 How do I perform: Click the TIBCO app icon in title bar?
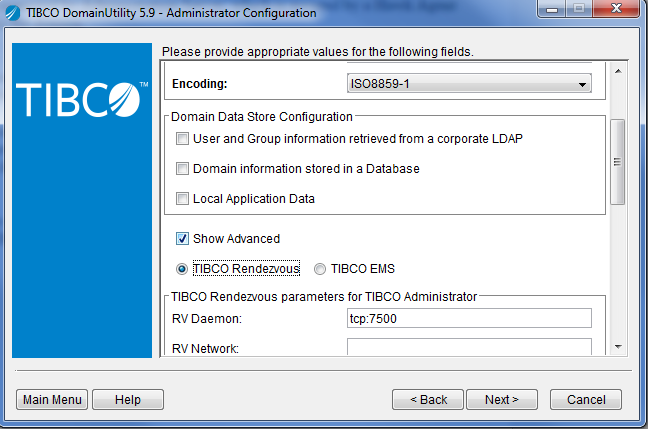click(x=12, y=13)
